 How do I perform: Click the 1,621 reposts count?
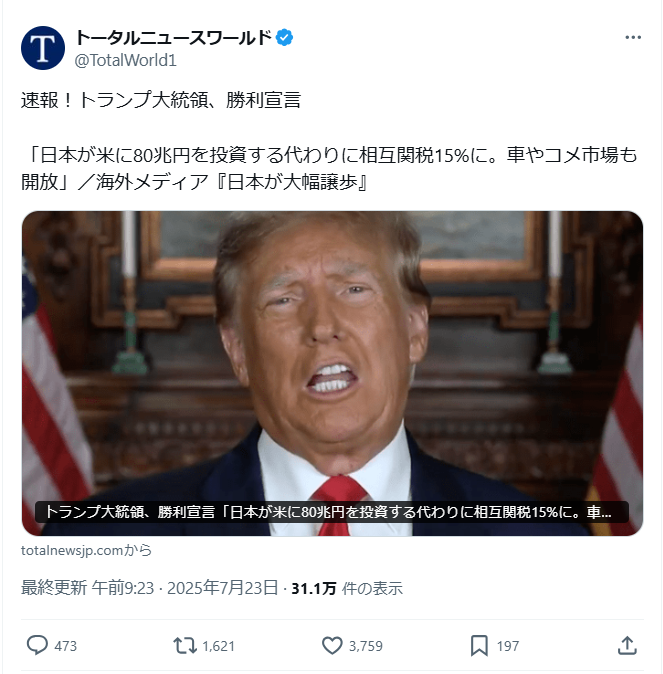[x=218, y=646]
